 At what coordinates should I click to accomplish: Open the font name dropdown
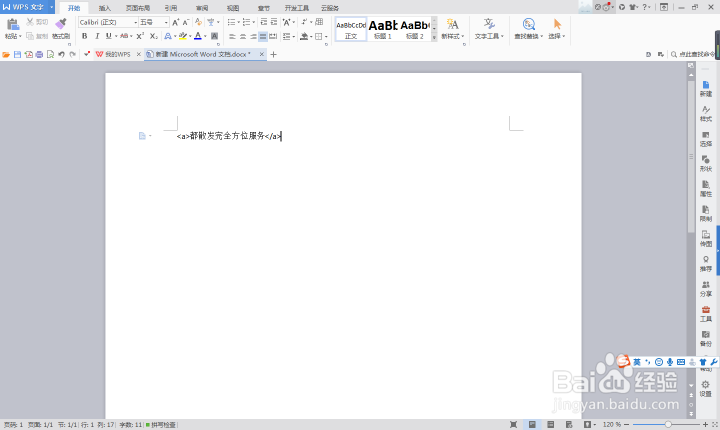(x=135, y=22)
